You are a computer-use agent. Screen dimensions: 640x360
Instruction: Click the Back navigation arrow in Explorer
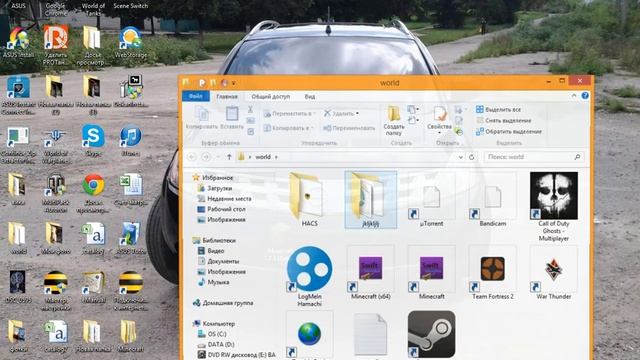coord(191,157)
